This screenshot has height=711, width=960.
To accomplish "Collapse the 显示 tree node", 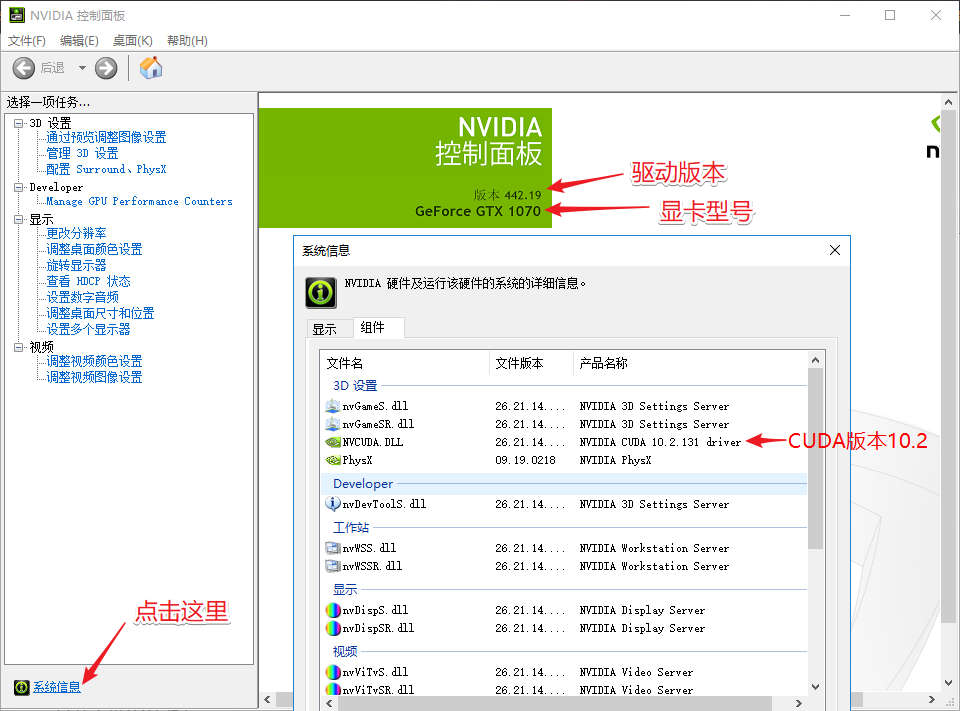I will pyautogui.click(x=18, y=219).
